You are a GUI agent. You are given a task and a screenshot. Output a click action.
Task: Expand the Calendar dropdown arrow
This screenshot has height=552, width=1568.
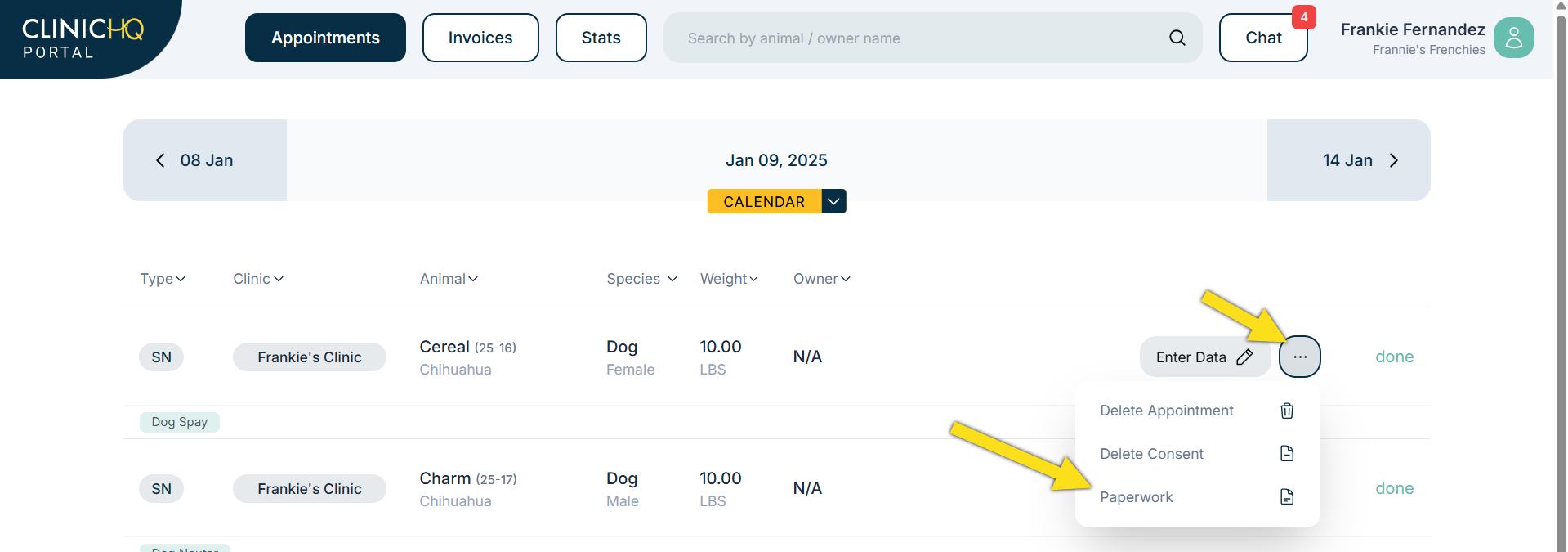(833, 201)
